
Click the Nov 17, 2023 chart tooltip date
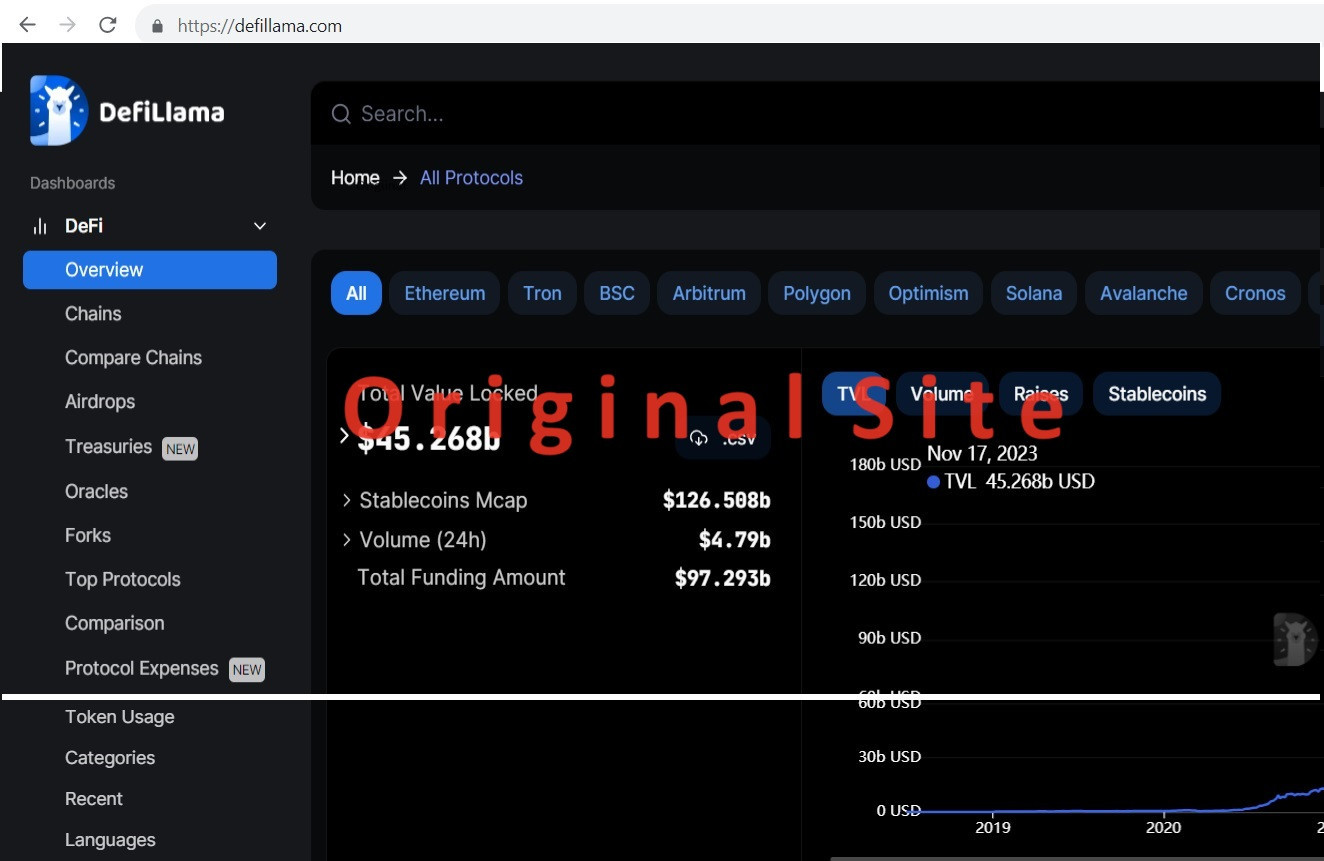(982, 454)
